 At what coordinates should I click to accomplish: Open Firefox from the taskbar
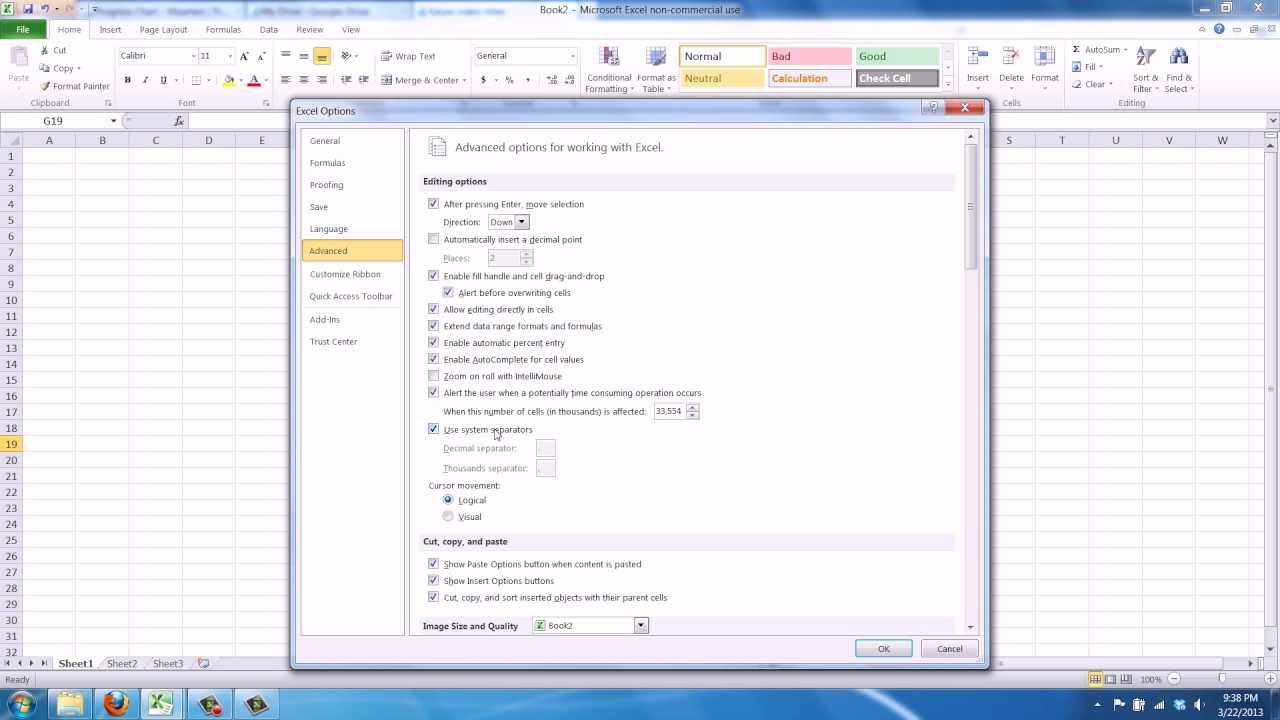(x=116, y=704)
